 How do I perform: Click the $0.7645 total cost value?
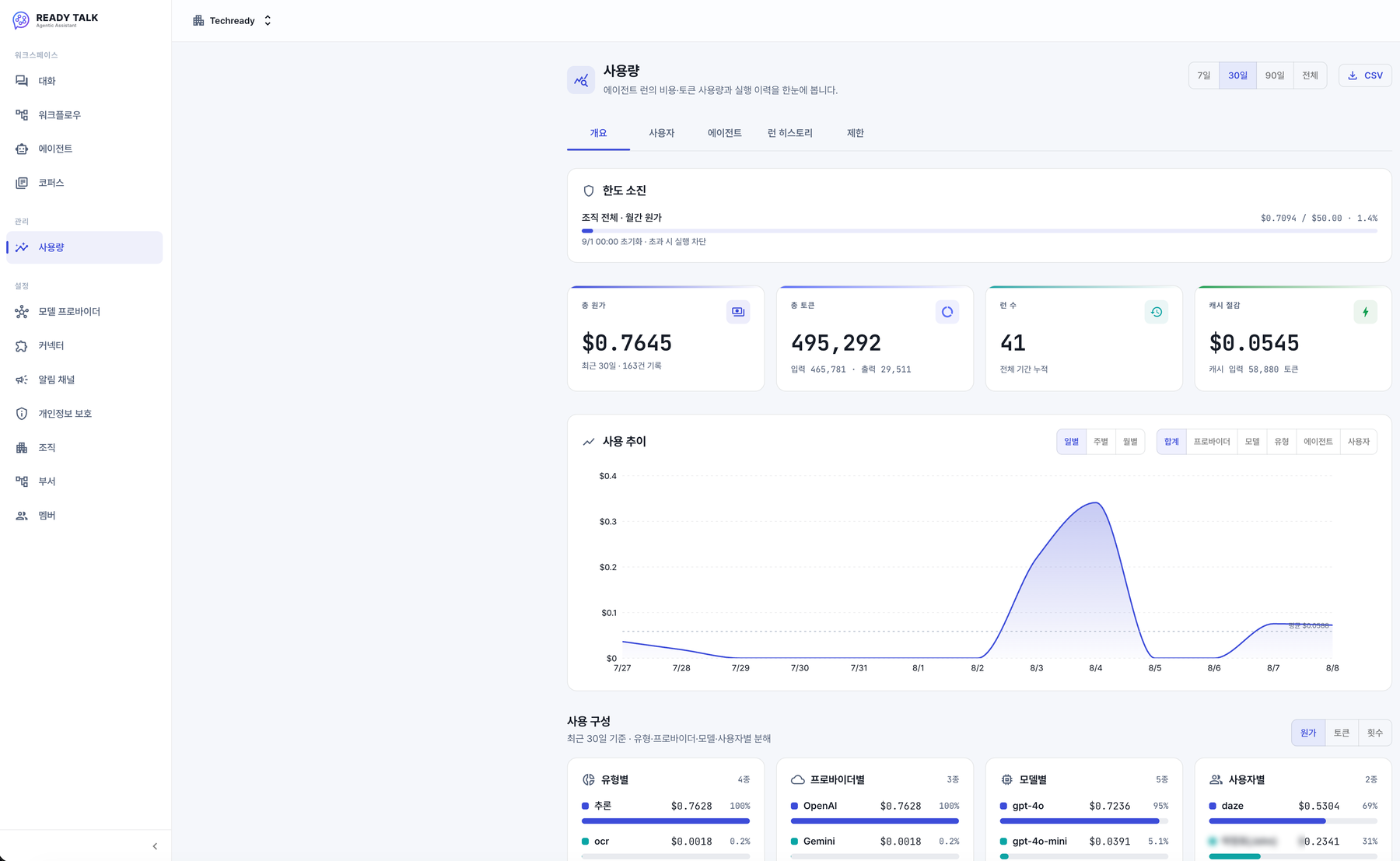click(x=627, y=343)
